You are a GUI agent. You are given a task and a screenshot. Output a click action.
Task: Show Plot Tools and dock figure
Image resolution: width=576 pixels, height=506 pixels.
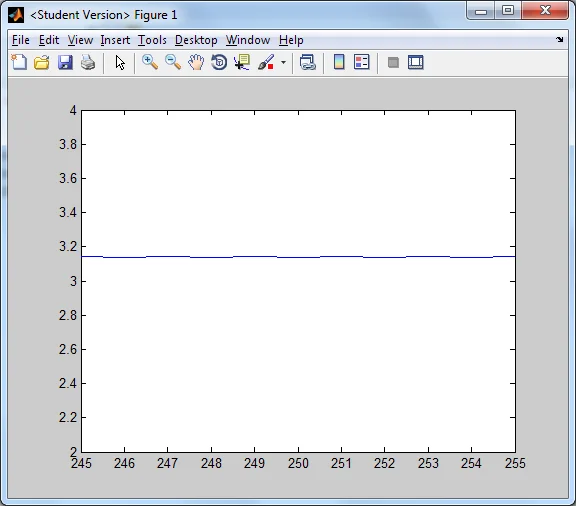(416, 62)
